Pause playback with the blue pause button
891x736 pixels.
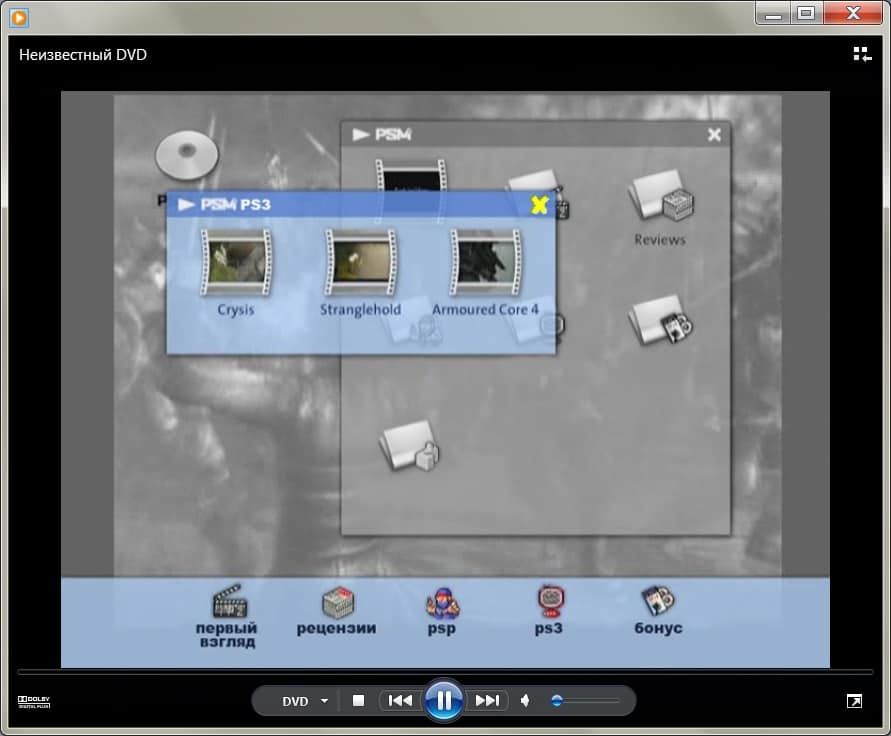pyautogui.click(x=443, y=700)
